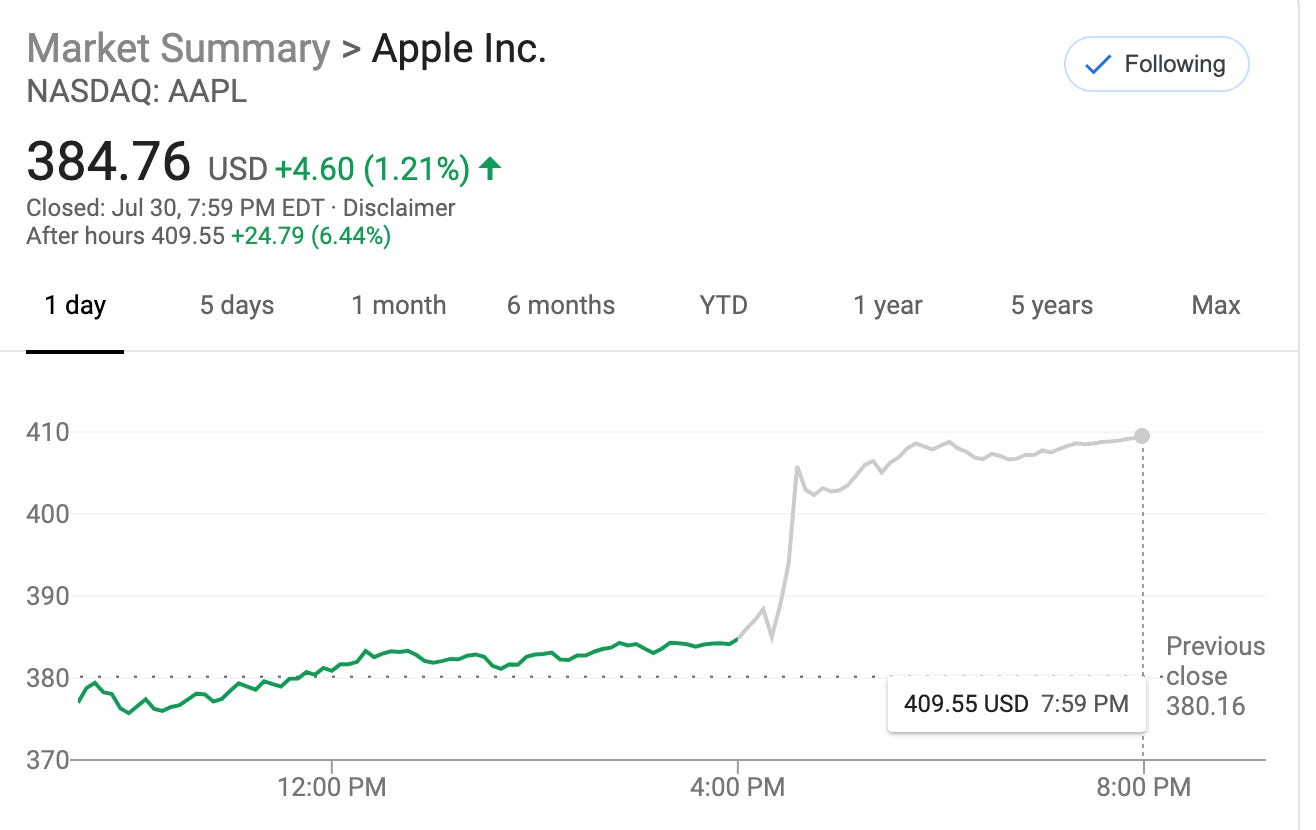The width and height of the screenshot is (1316, 830).
Task: Click the checkmark icon in Following
Action: [1097, 65]
